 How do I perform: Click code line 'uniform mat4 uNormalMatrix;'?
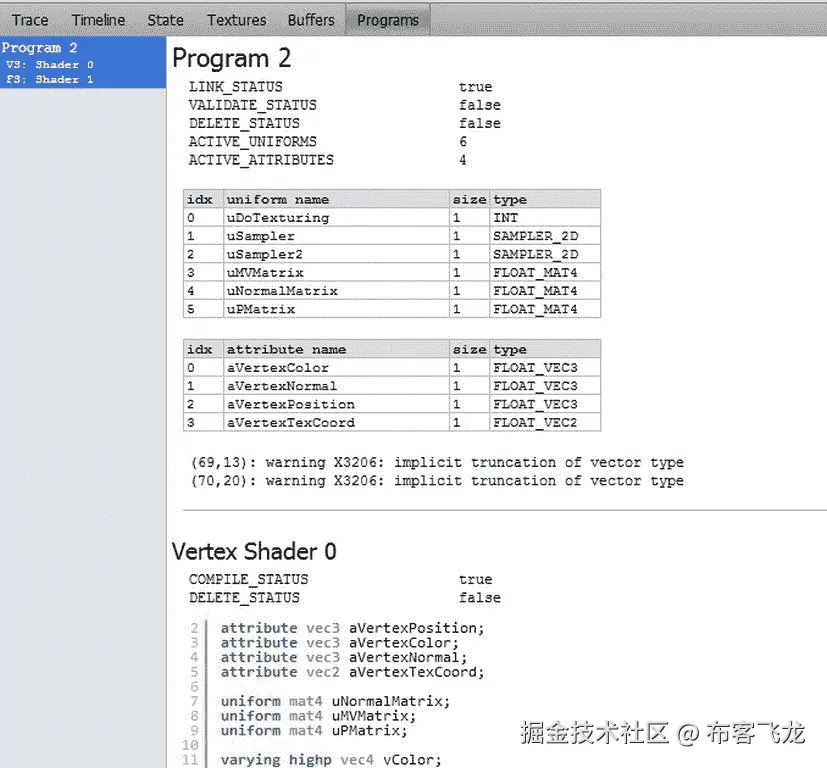[335, 702]
